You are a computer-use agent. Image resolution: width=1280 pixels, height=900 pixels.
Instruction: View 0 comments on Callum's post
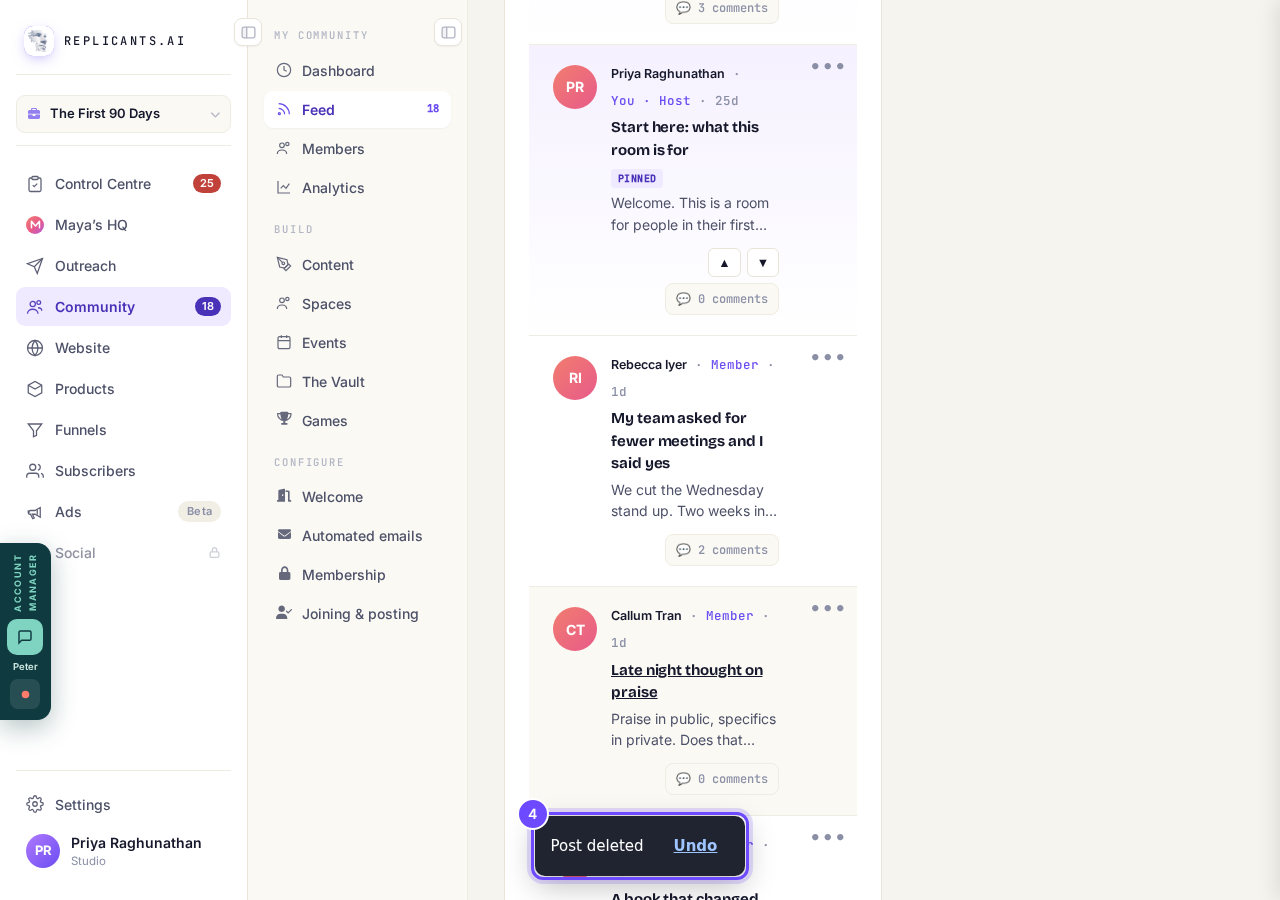coord(722,779)
